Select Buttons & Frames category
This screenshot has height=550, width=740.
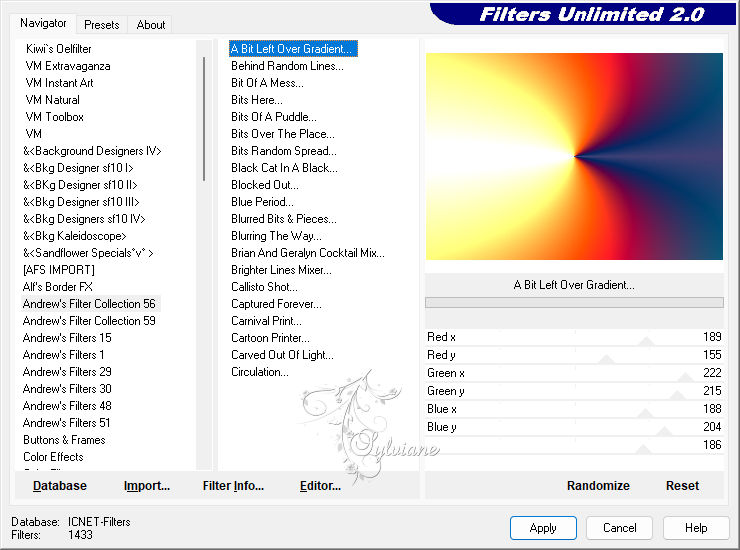64,440
